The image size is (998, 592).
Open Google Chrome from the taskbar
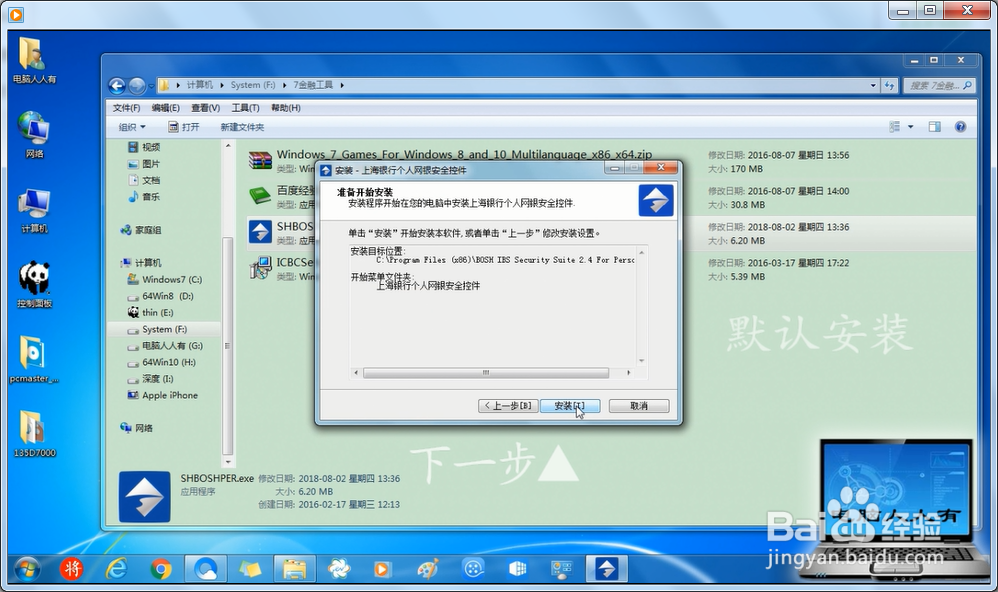pyautogui.click(x=161, y=568)
